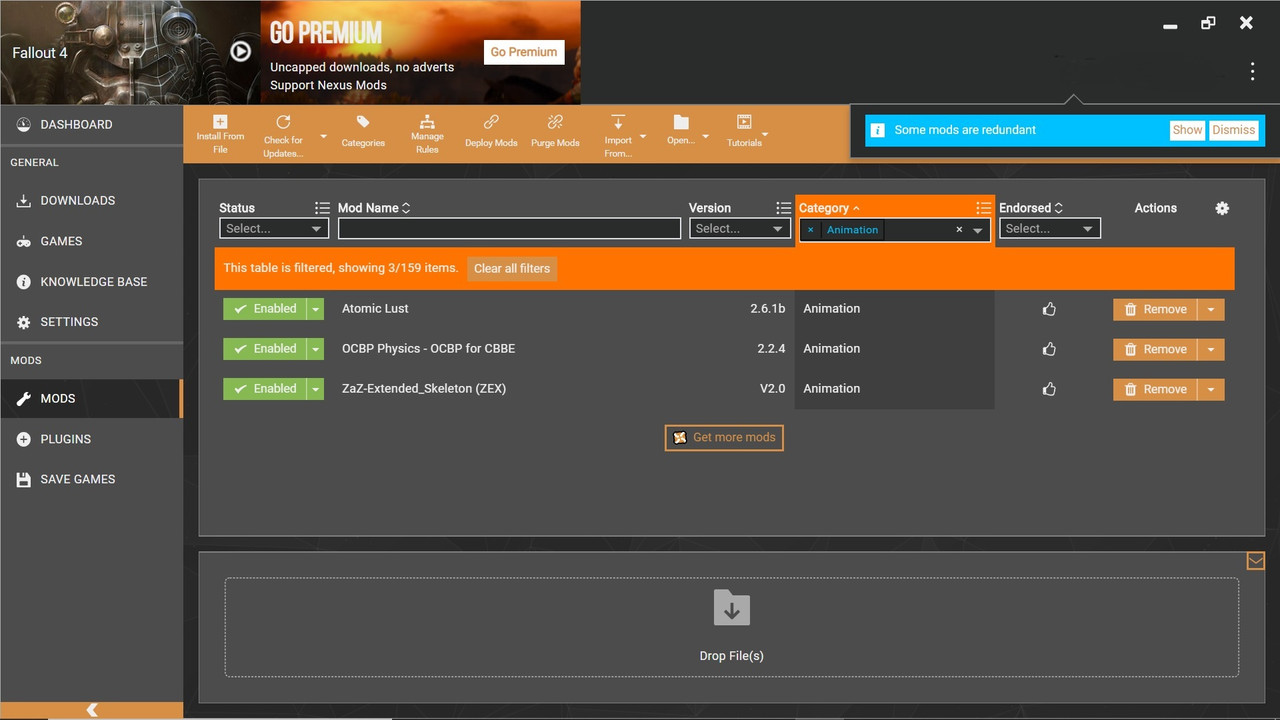Open the Settings page
Viewport: 1280px width, 720px height.
click(91, 322)
